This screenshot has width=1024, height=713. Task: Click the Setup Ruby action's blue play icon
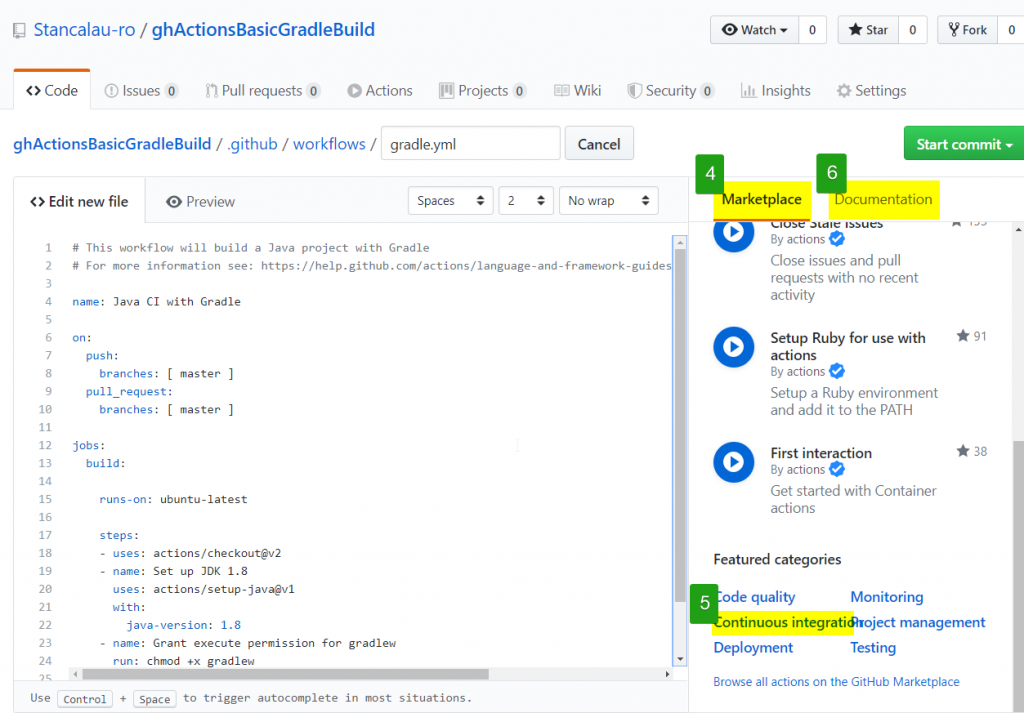733,347
